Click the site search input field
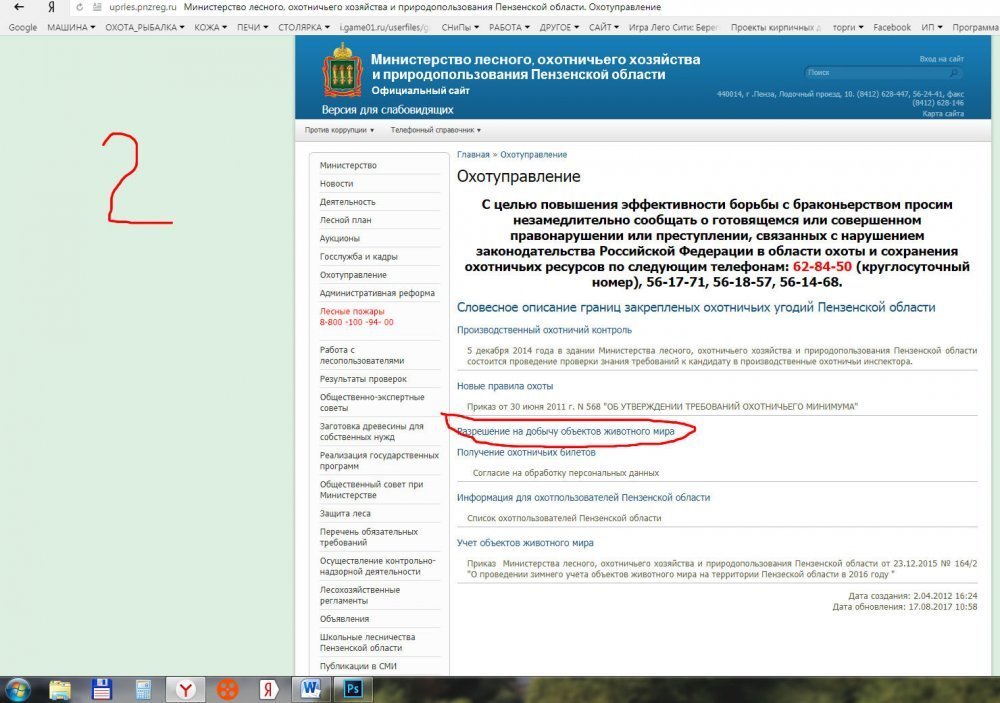This screenshot has width=1000, height=703. 875,73
